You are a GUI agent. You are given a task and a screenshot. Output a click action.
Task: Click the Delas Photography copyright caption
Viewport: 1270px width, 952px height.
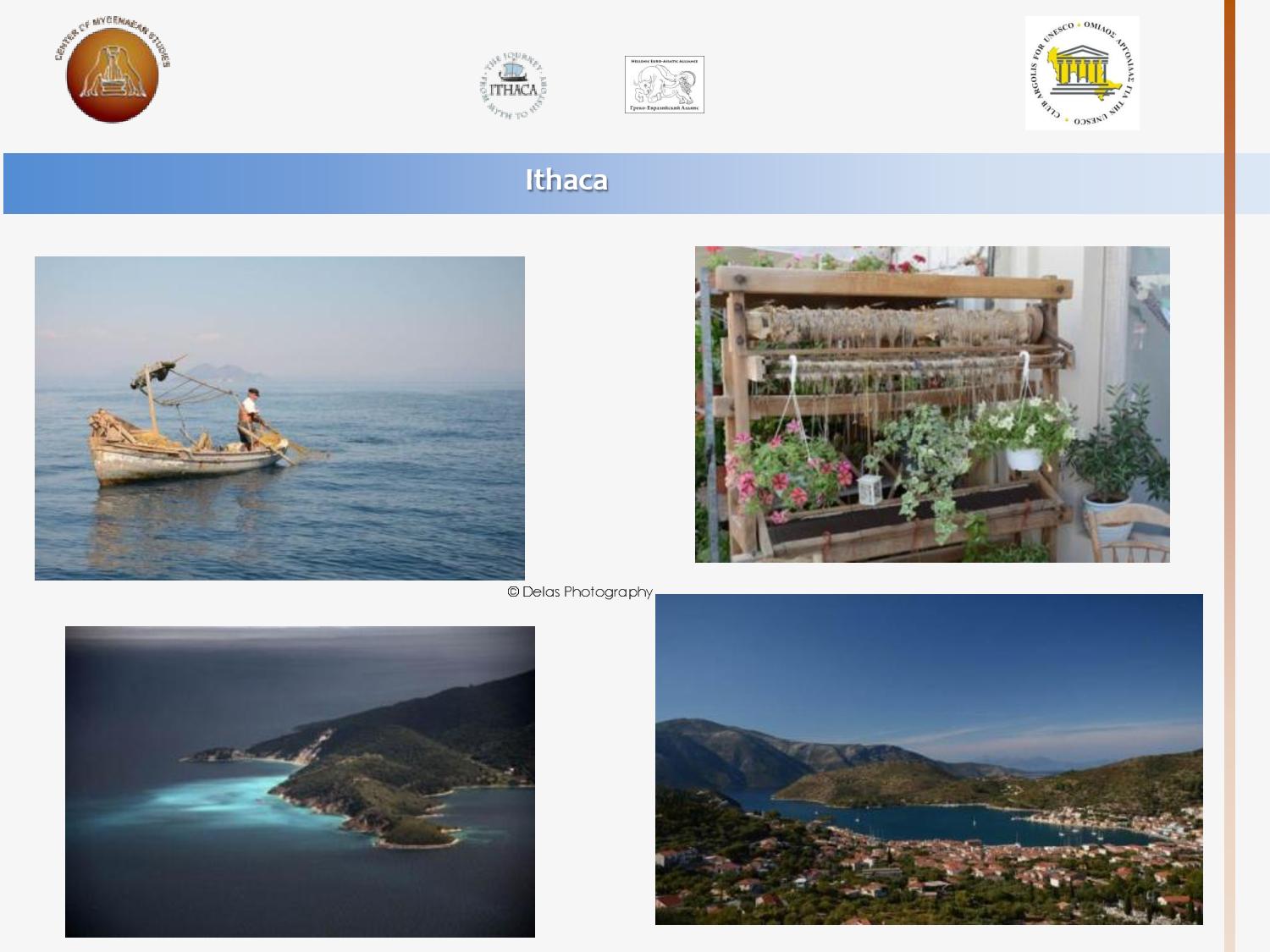(580, 592)
